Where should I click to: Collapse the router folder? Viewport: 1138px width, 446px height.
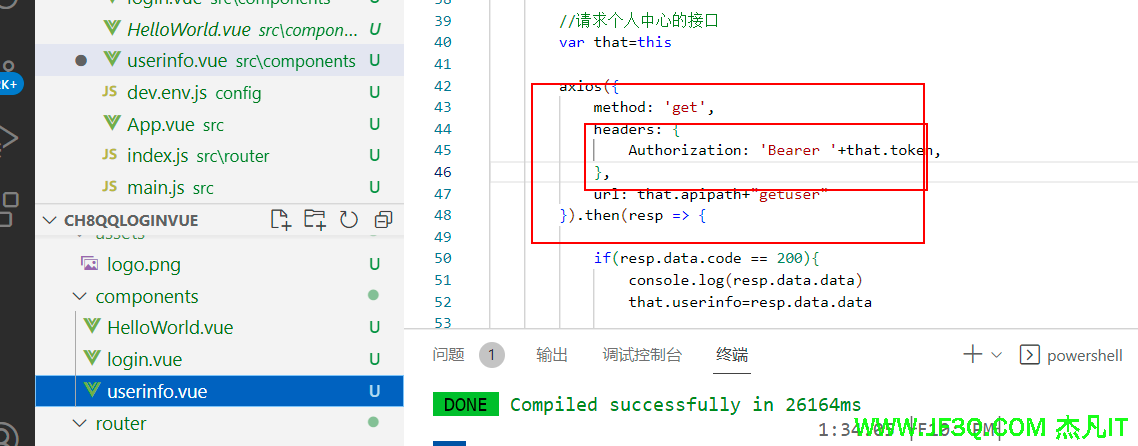point(79,424)
